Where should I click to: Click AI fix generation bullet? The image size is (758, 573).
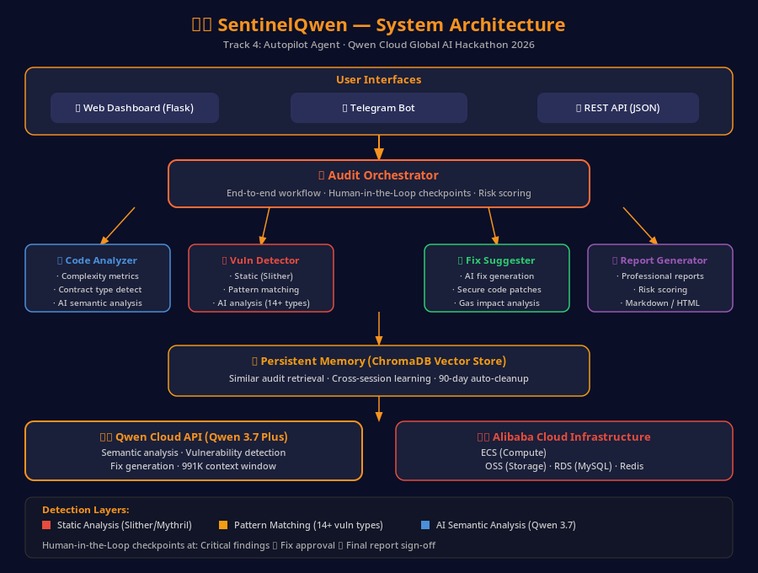[x=497, y=276]
